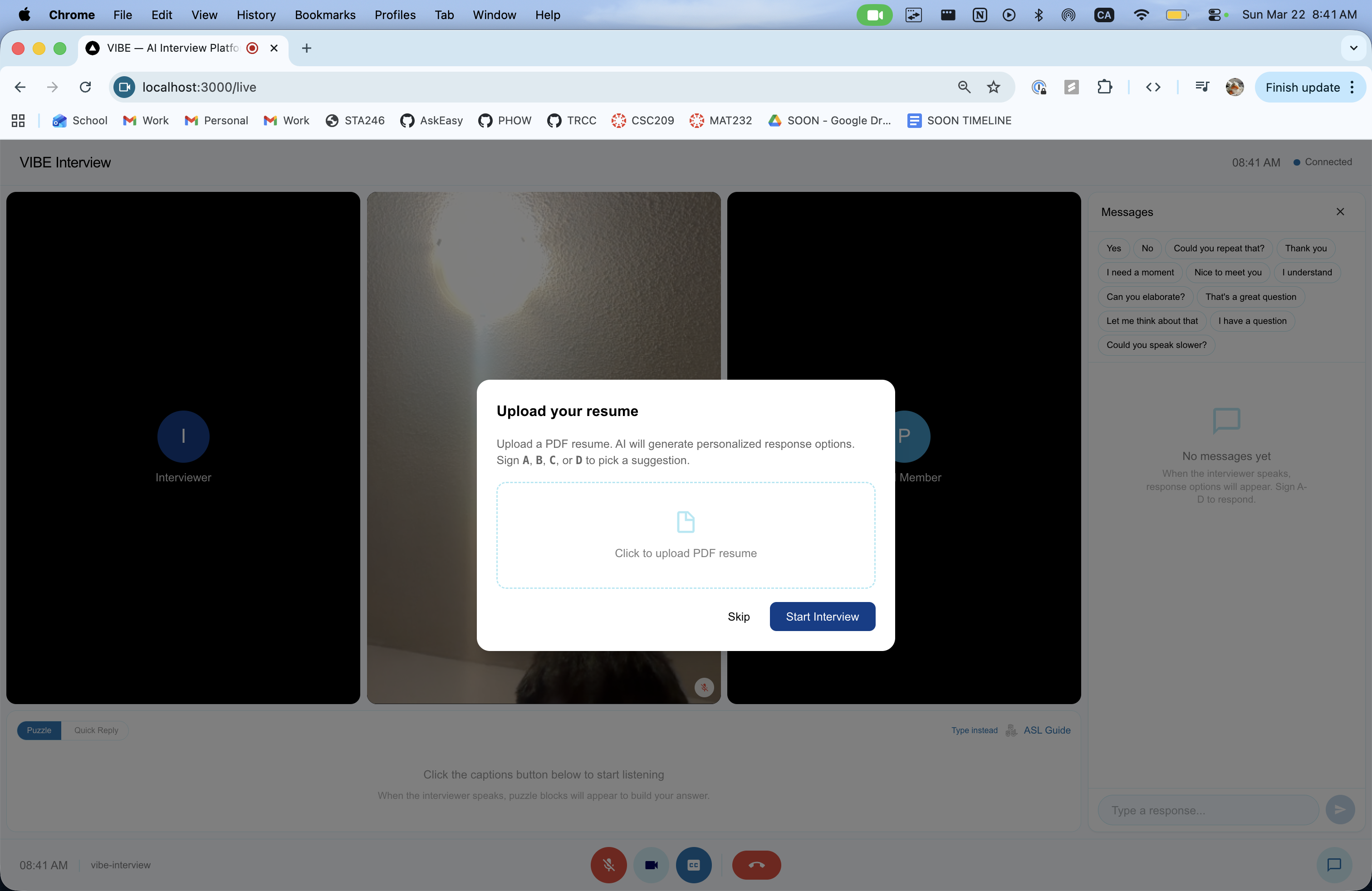Toggle the closed captions CC button
This screenshot has width=1372, height=891.
tap(694, 865)
